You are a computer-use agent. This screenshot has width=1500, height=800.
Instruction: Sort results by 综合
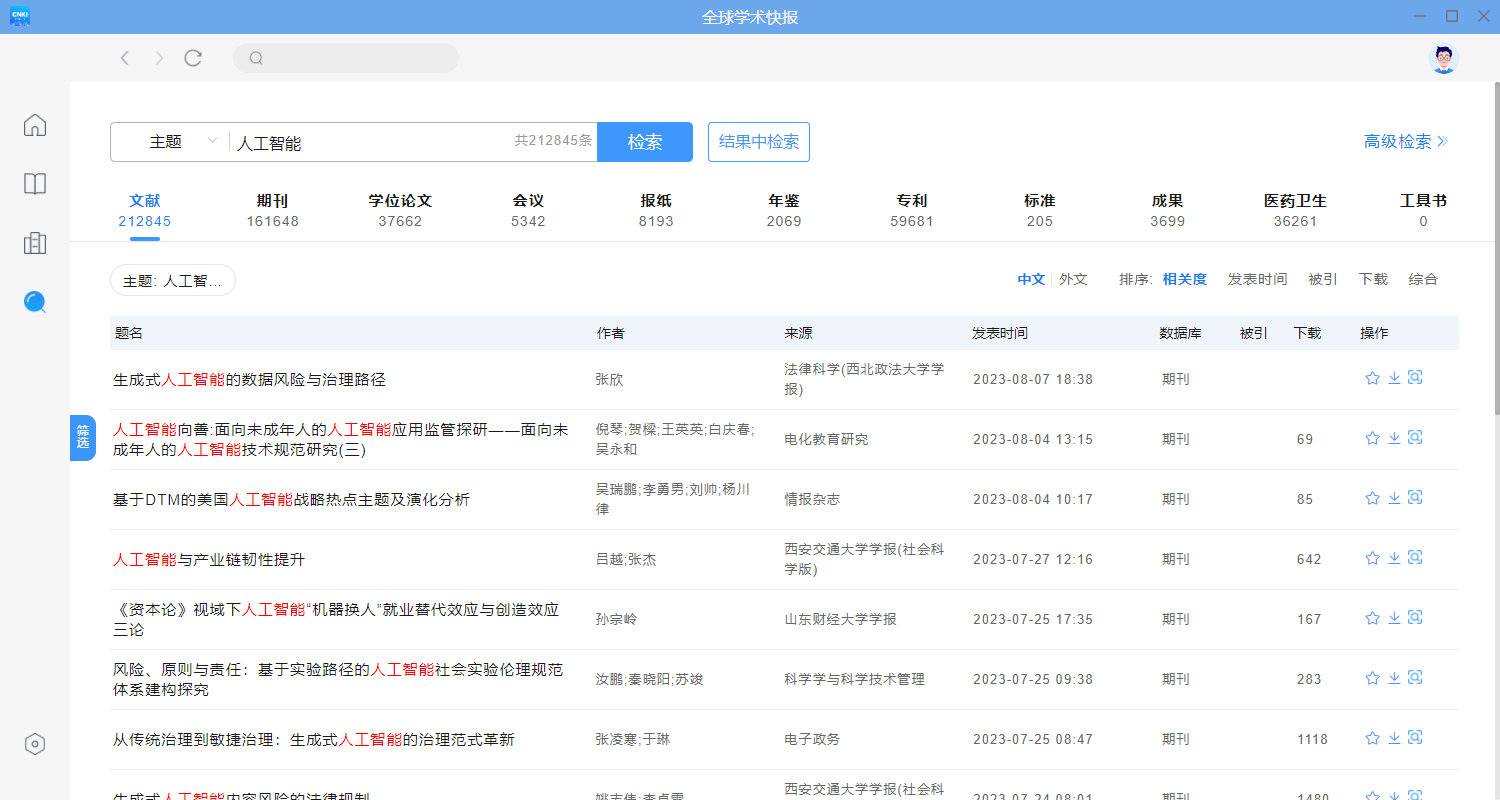tap(1423, 279)
